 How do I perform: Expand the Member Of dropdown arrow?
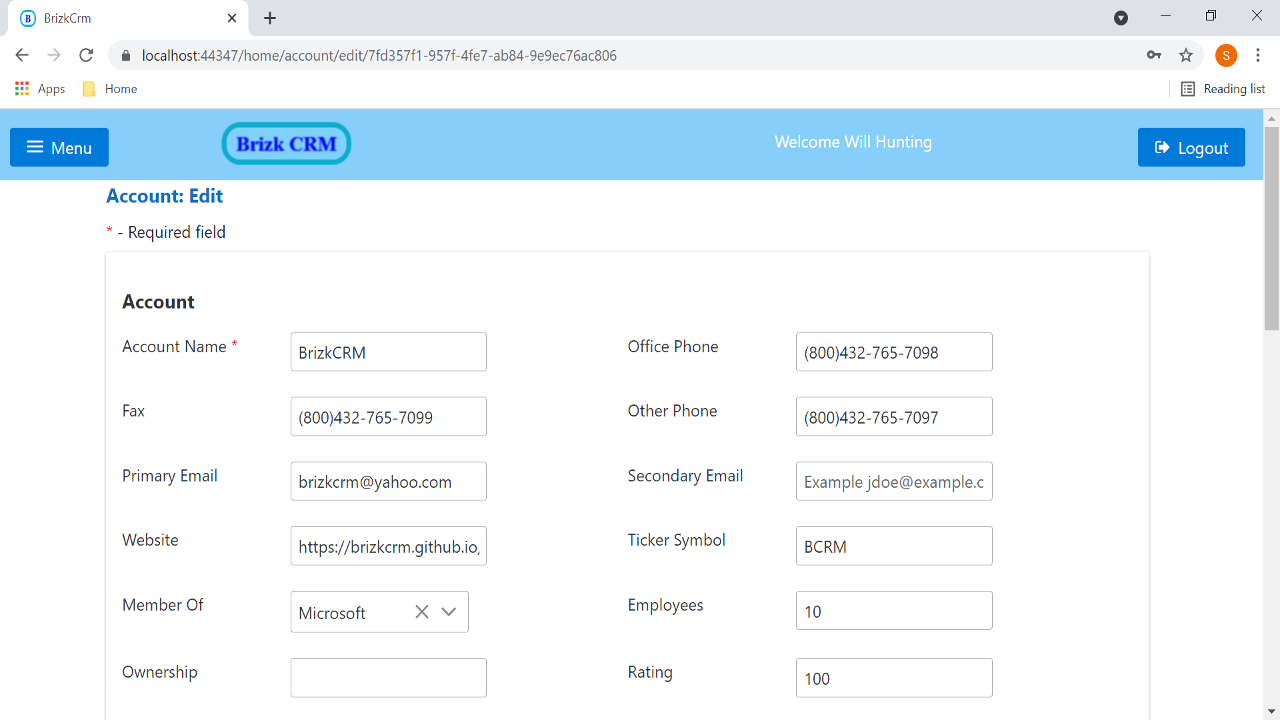pos(449,612)
